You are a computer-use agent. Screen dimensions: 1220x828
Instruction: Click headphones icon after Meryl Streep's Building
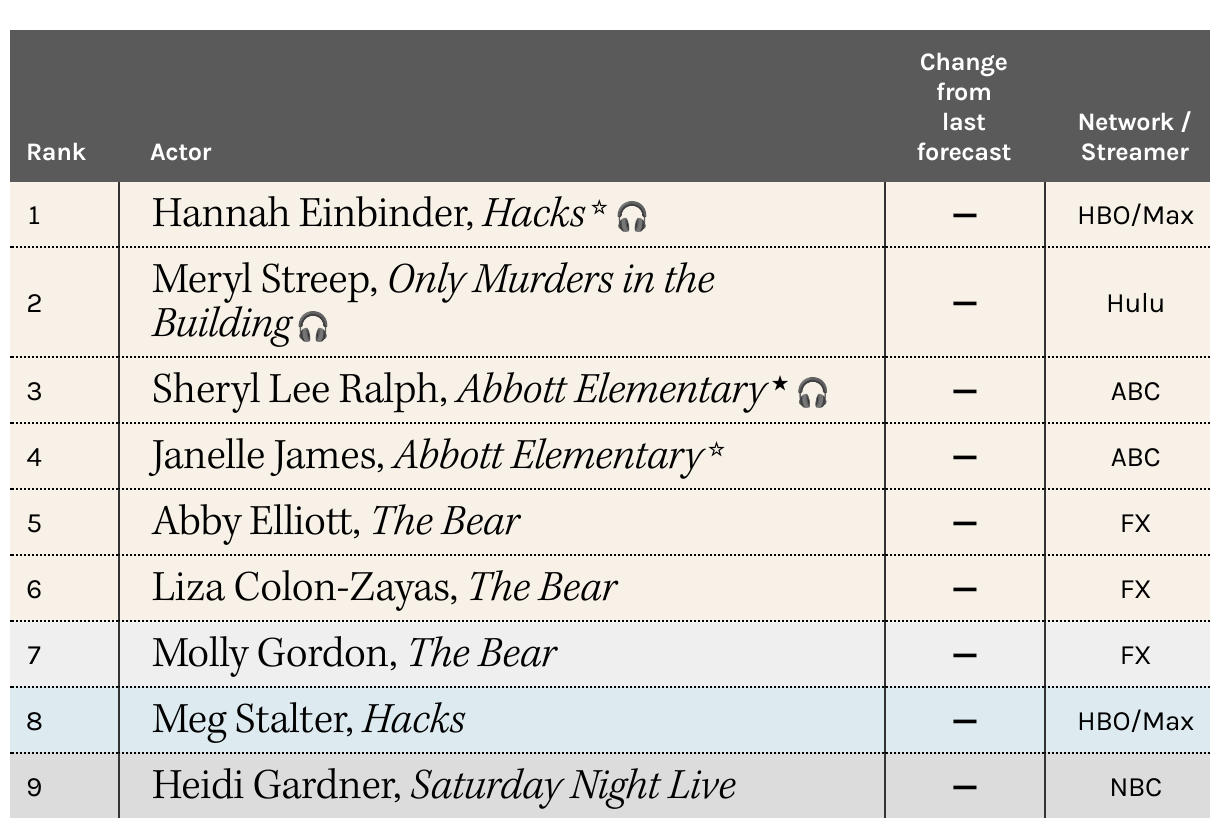[x=313, y=326]
